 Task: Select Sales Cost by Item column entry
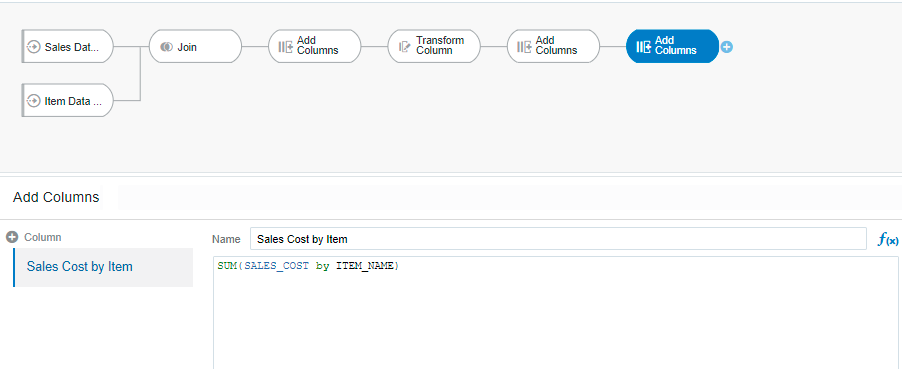[104, 267]
